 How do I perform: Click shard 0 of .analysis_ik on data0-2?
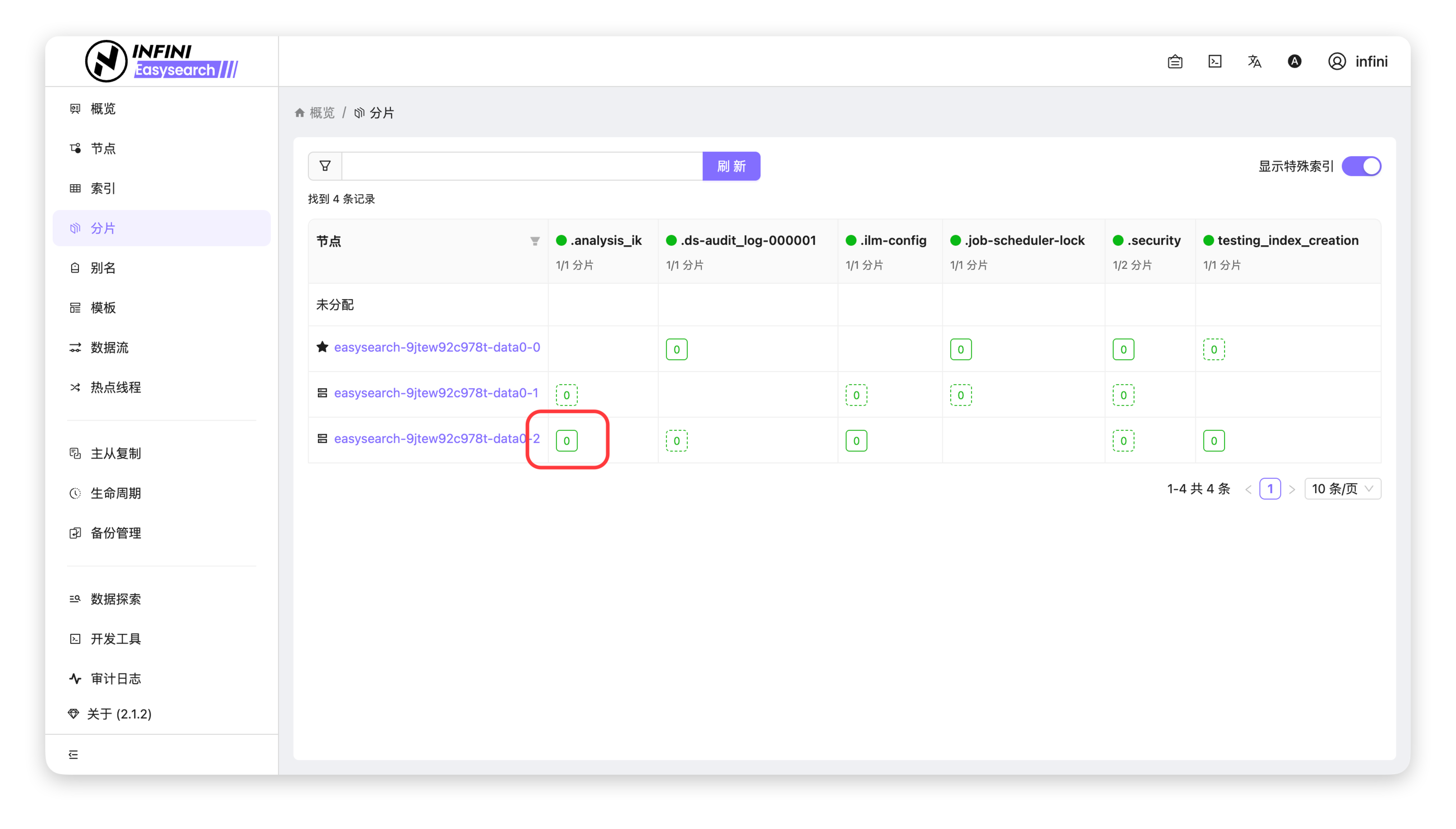(x=566, y=441)
